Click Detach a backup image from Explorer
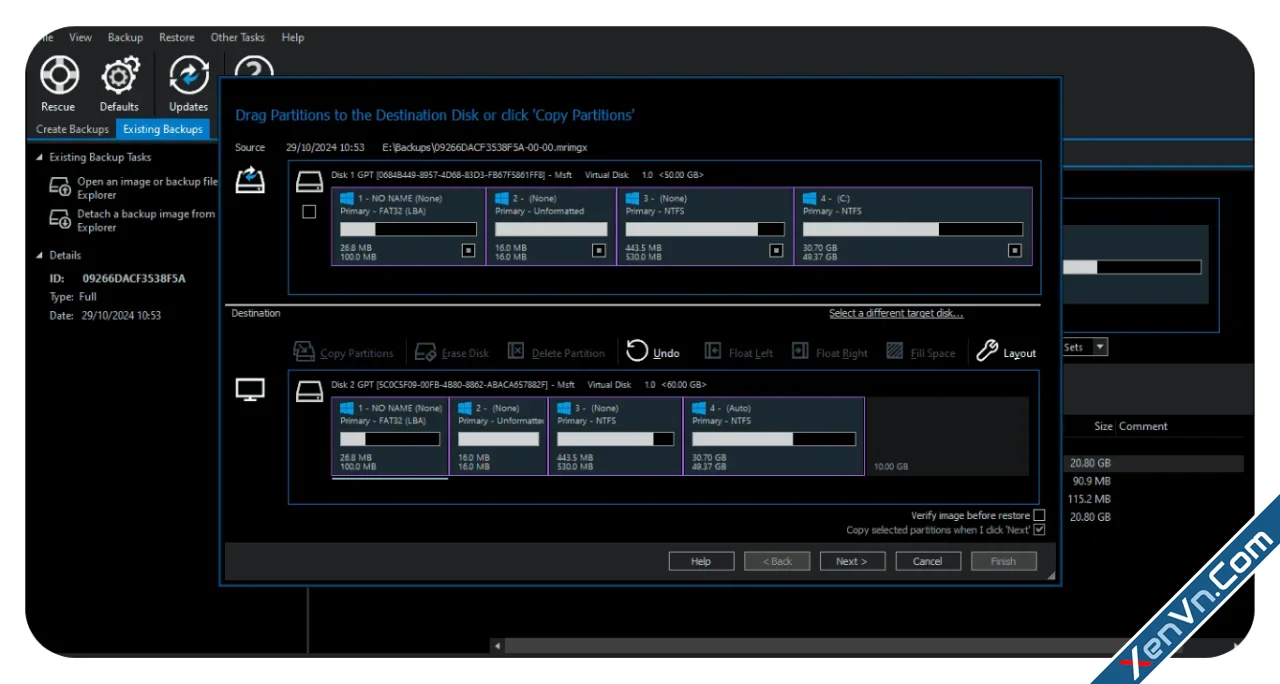 [146, 220]
